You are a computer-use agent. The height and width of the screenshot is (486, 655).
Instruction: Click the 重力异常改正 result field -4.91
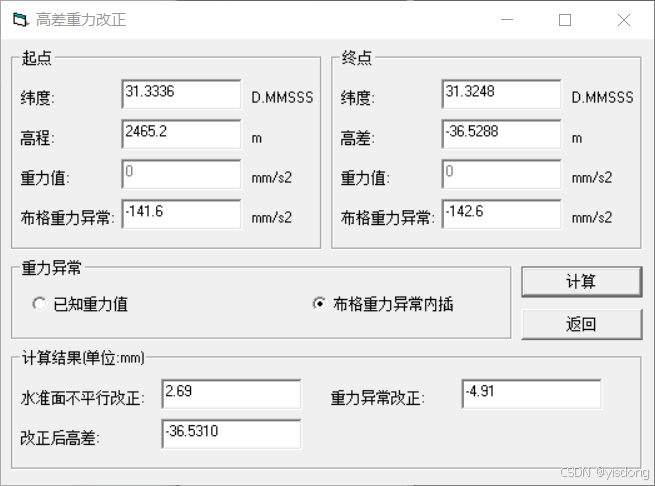pos(531,394)
